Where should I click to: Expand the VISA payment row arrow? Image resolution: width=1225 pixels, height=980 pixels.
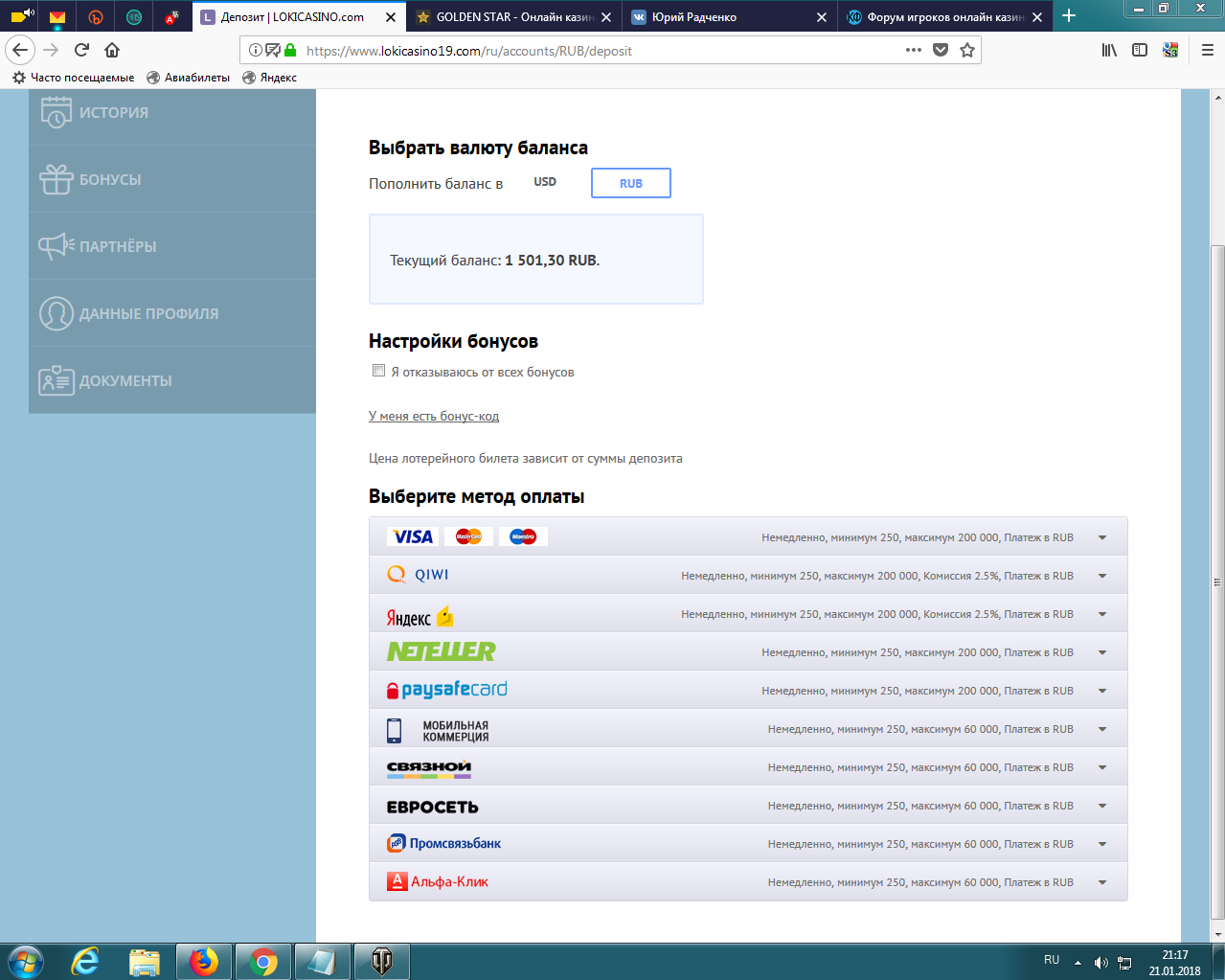click(x=1102, y=537)
